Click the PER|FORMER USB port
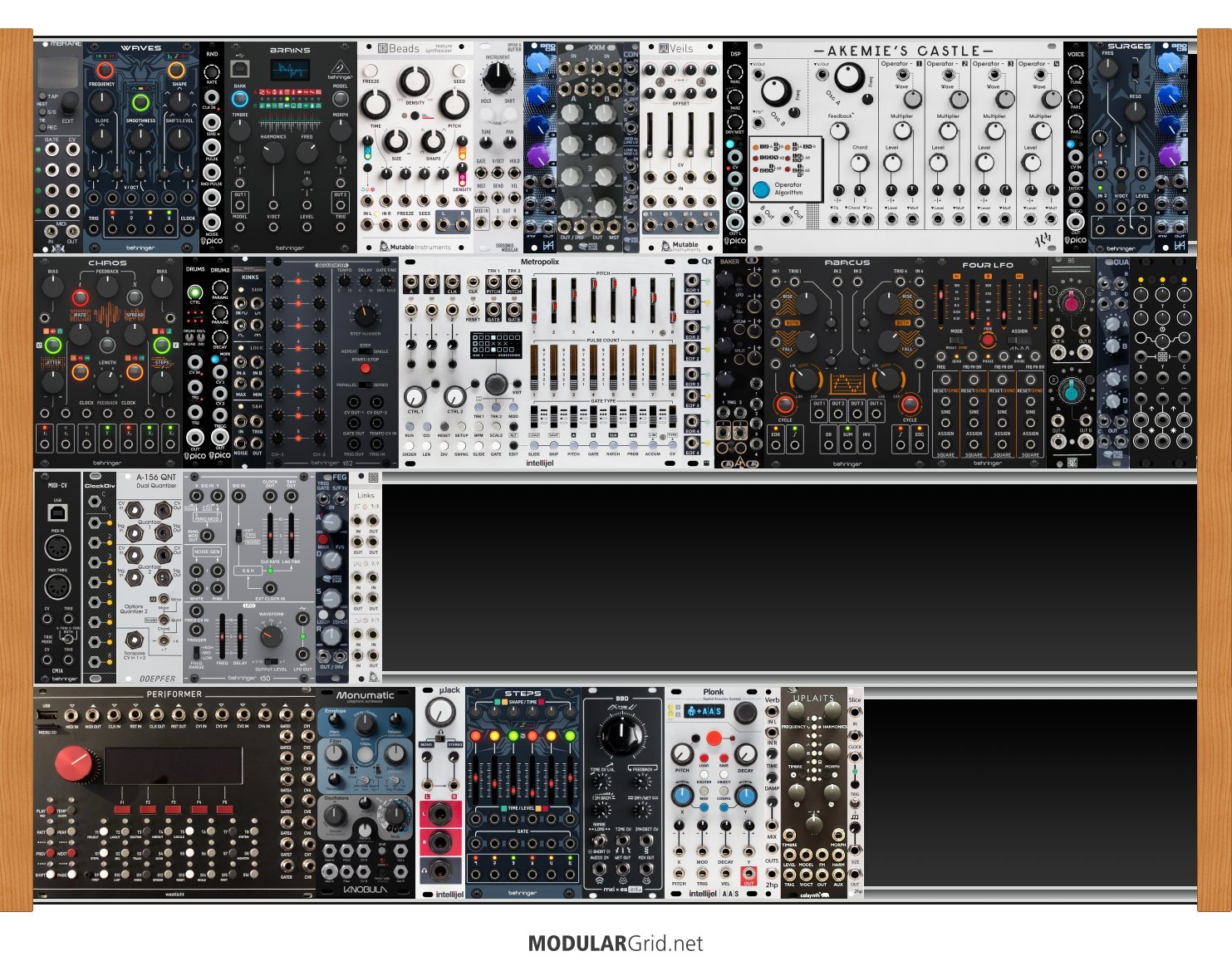 (48, 713)
